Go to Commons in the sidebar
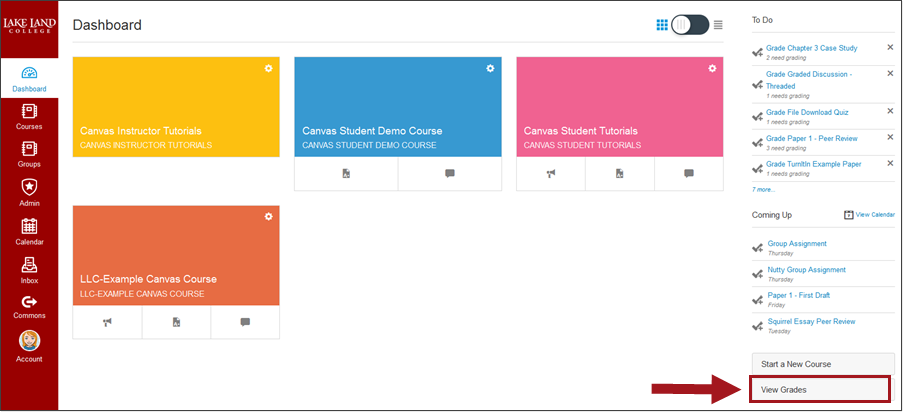Screen dimensions: 904x413 click(29, 306)
